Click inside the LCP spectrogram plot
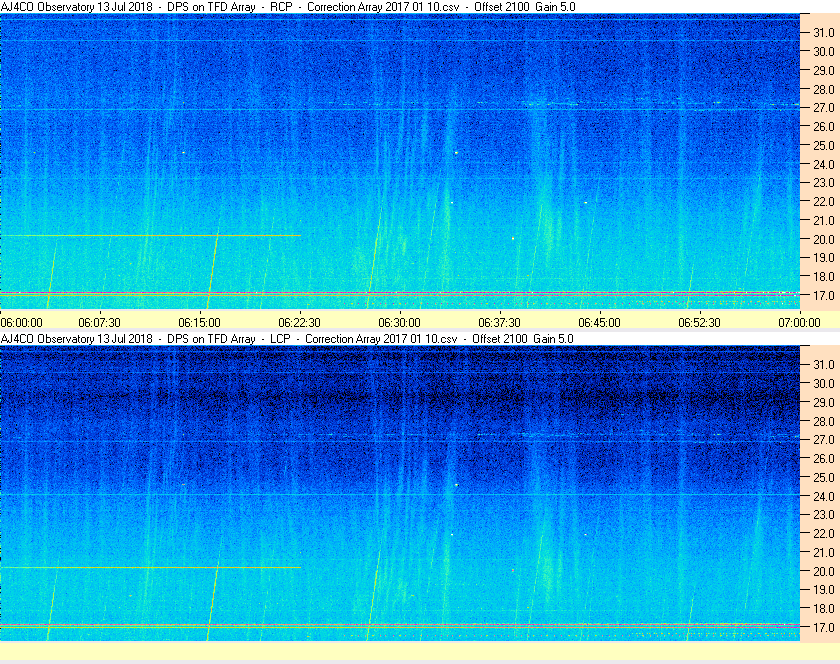Screen dimensions: 840x664 click(400, 493)
